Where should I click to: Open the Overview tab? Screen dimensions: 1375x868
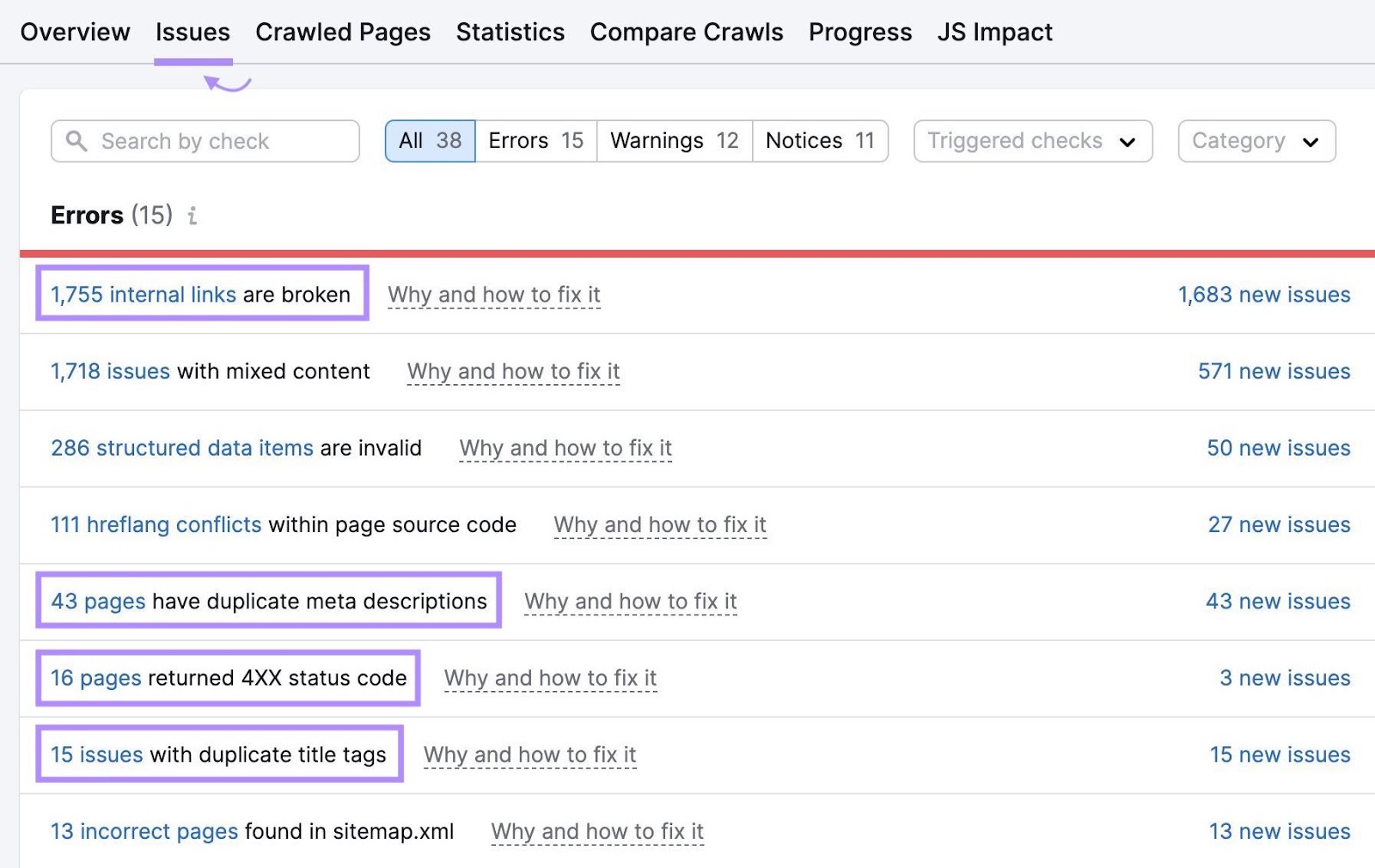pyautogui.click(x=76, y=32)
